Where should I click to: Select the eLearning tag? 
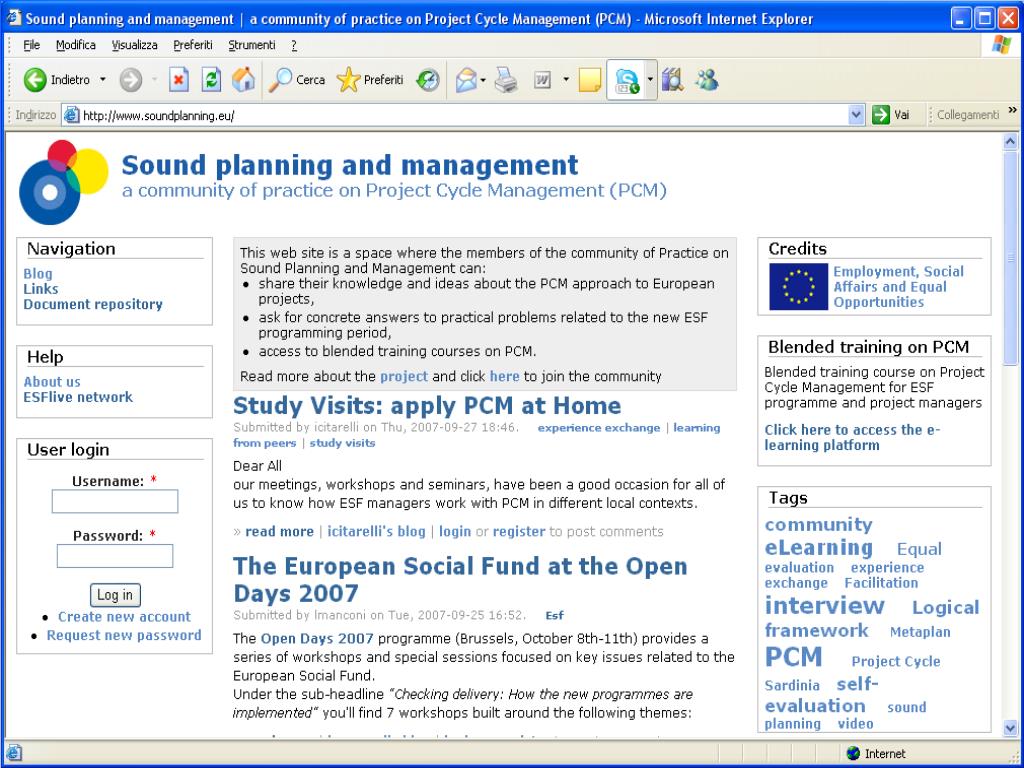pos(819,547)
